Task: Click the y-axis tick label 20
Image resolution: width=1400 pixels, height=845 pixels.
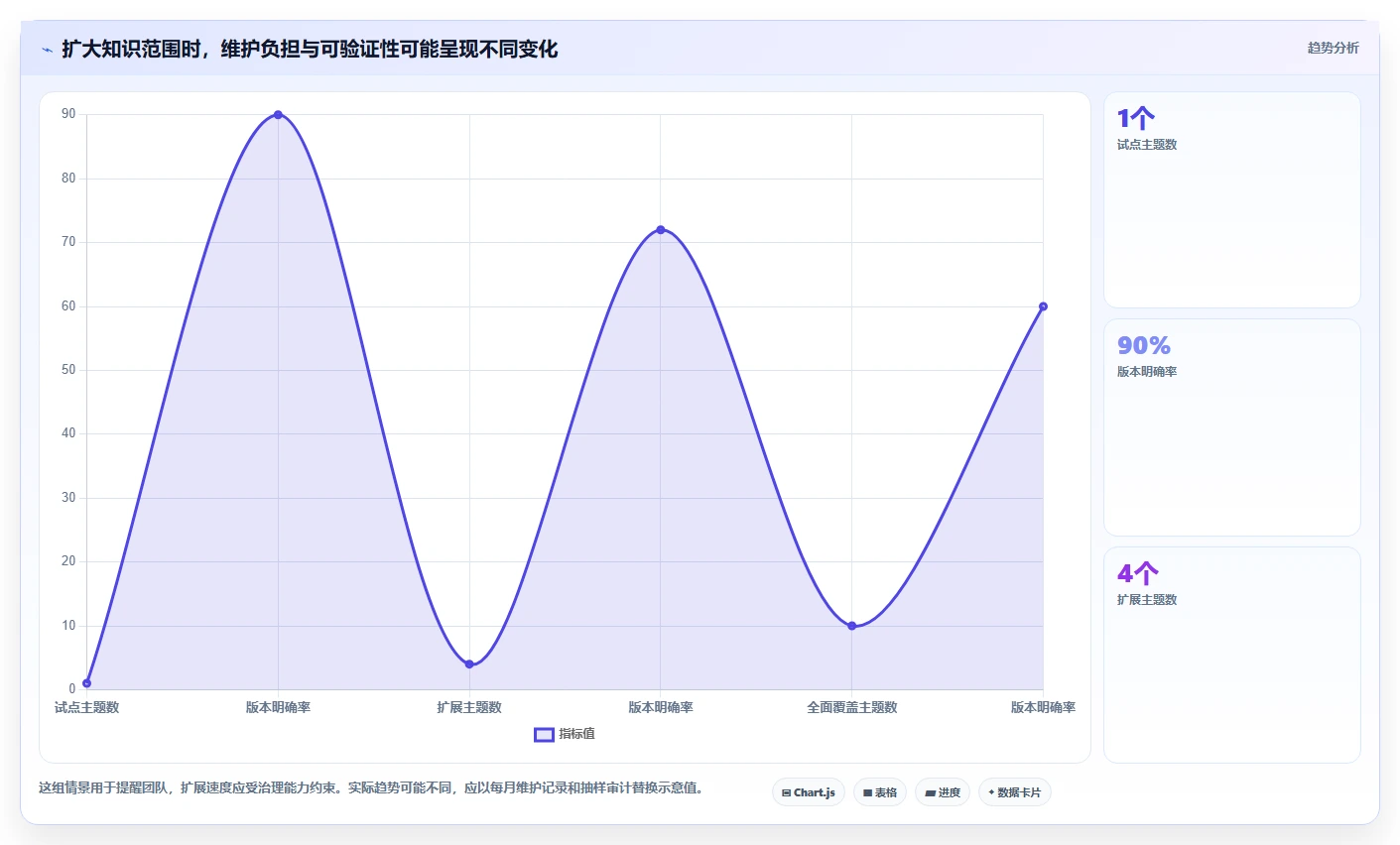Action: pos(68,561)
